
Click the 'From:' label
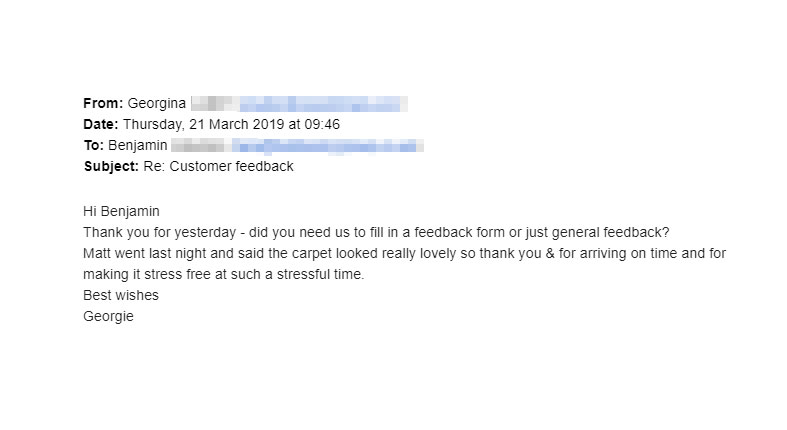tap(104, 103)
